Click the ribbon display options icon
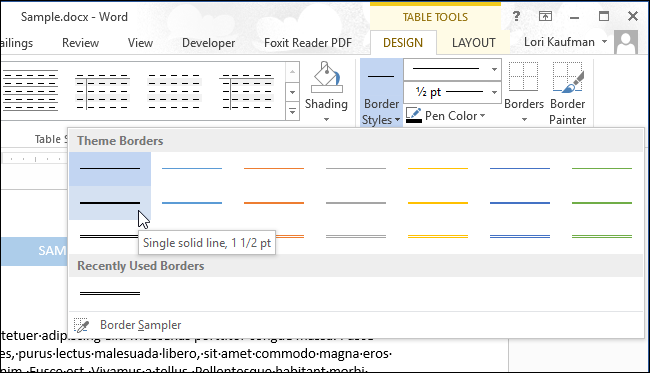 click(545, 17)
